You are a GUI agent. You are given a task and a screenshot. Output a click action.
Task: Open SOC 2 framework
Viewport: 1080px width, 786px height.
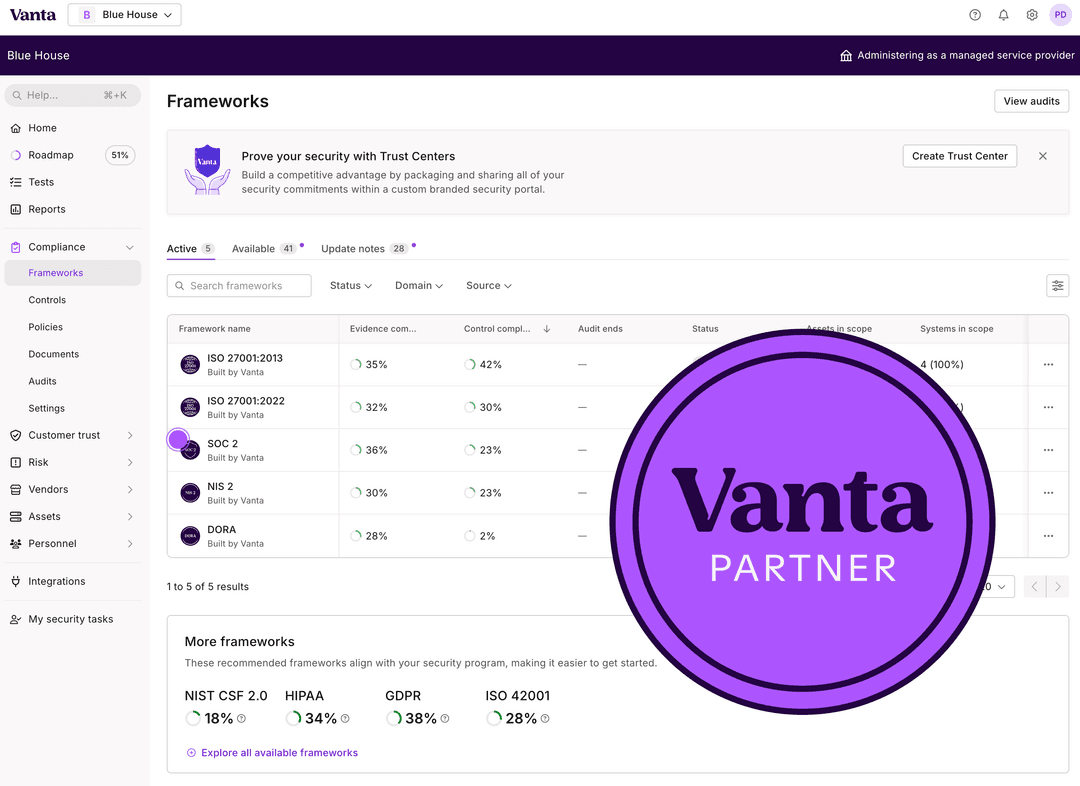coord(222,444)
